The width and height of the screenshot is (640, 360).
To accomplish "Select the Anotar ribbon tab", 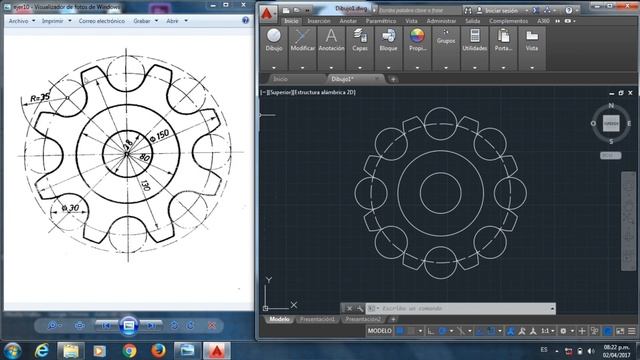I will [x=348, y=21].
